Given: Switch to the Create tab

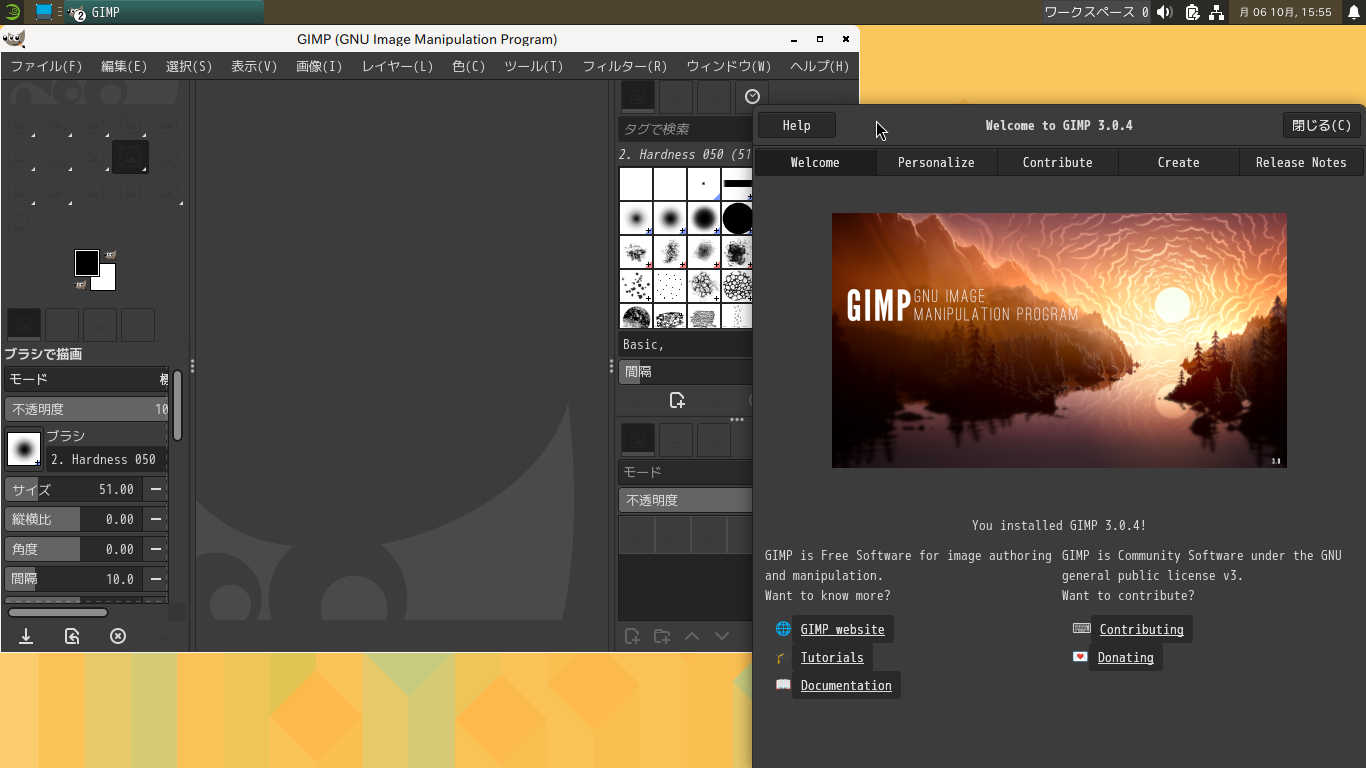Looking at the screenshot, I should [1178, 162].
